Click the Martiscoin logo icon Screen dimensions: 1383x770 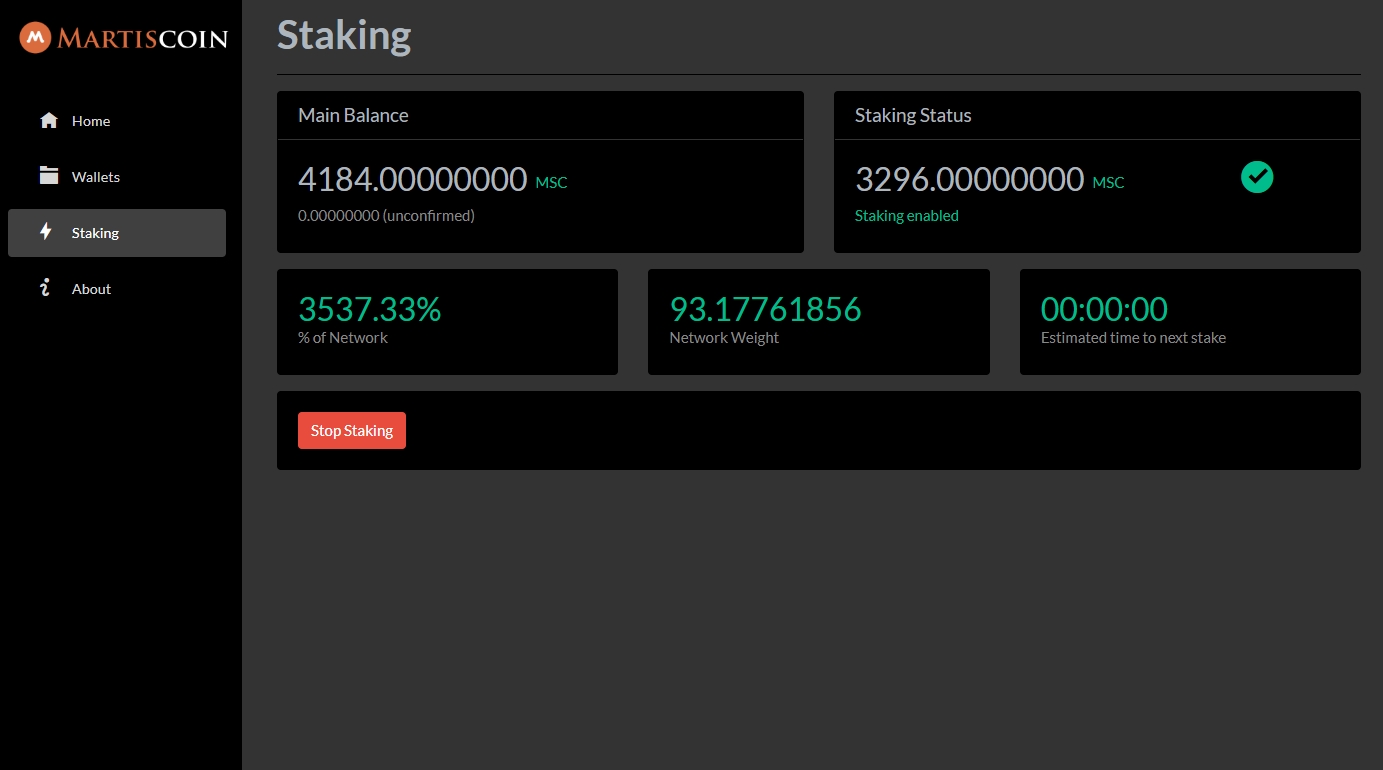tap(35, 38)
